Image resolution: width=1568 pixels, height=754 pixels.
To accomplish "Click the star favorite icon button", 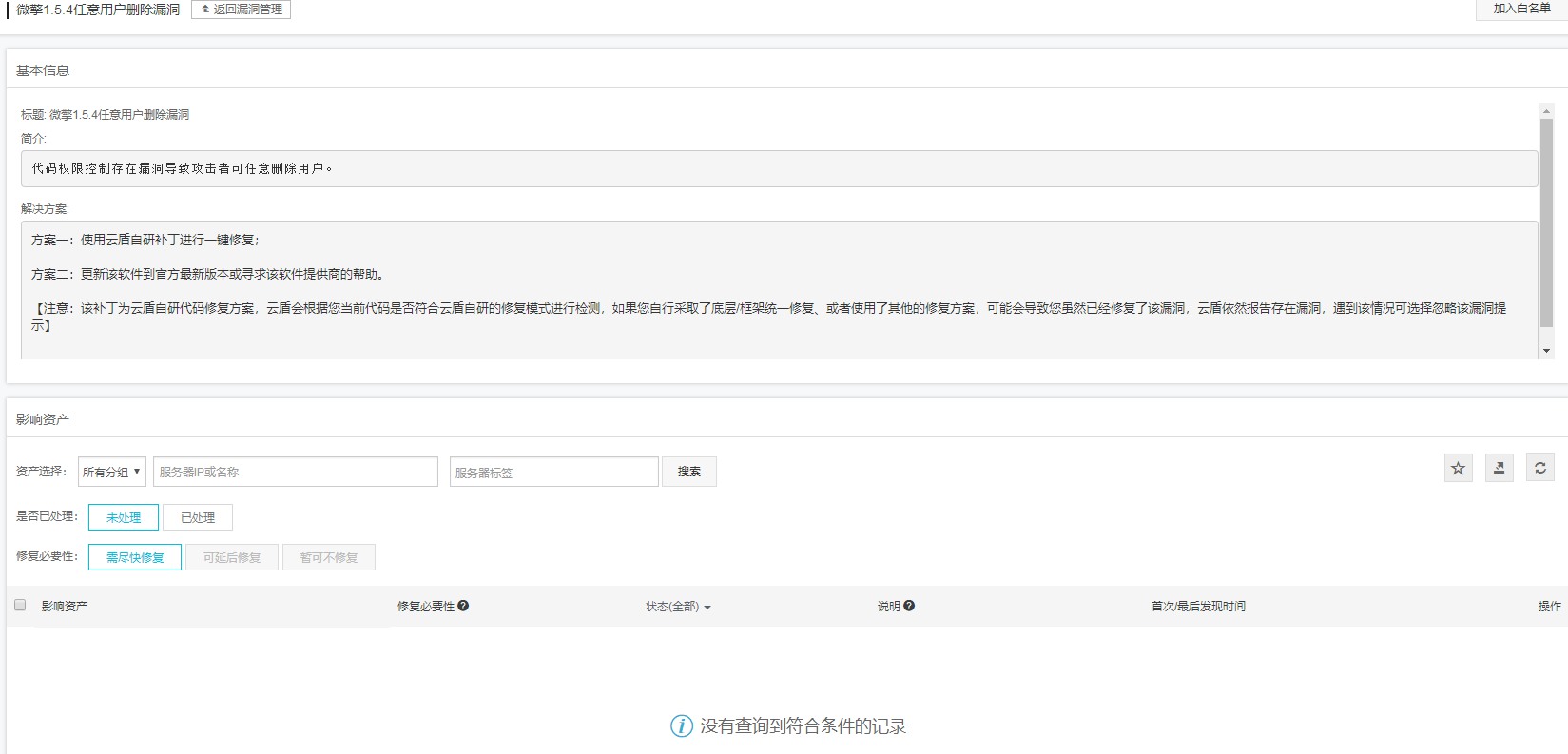I will (1458, 468).
